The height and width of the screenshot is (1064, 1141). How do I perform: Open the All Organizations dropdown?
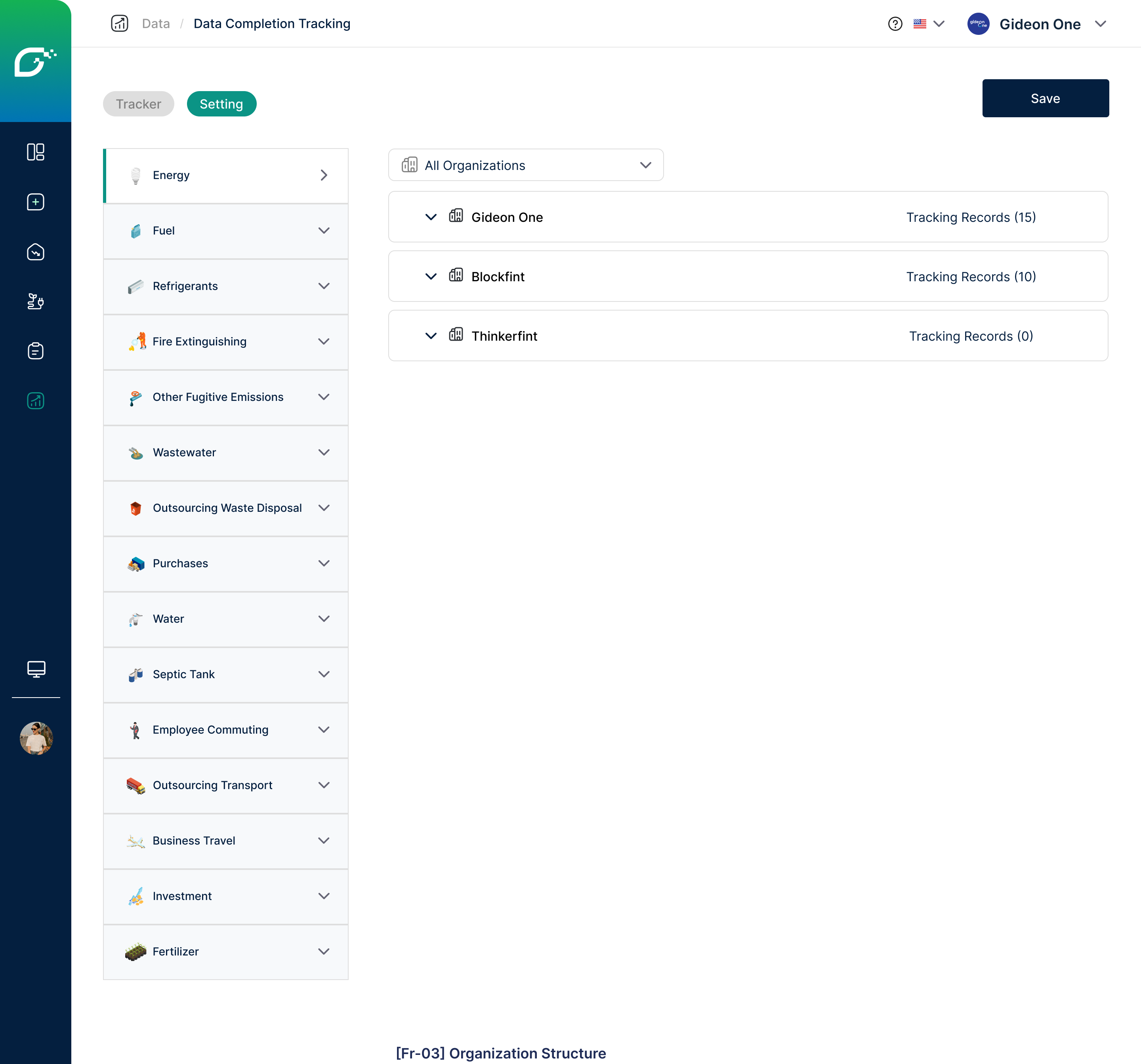pyautogui.click(x=526, y=165)
